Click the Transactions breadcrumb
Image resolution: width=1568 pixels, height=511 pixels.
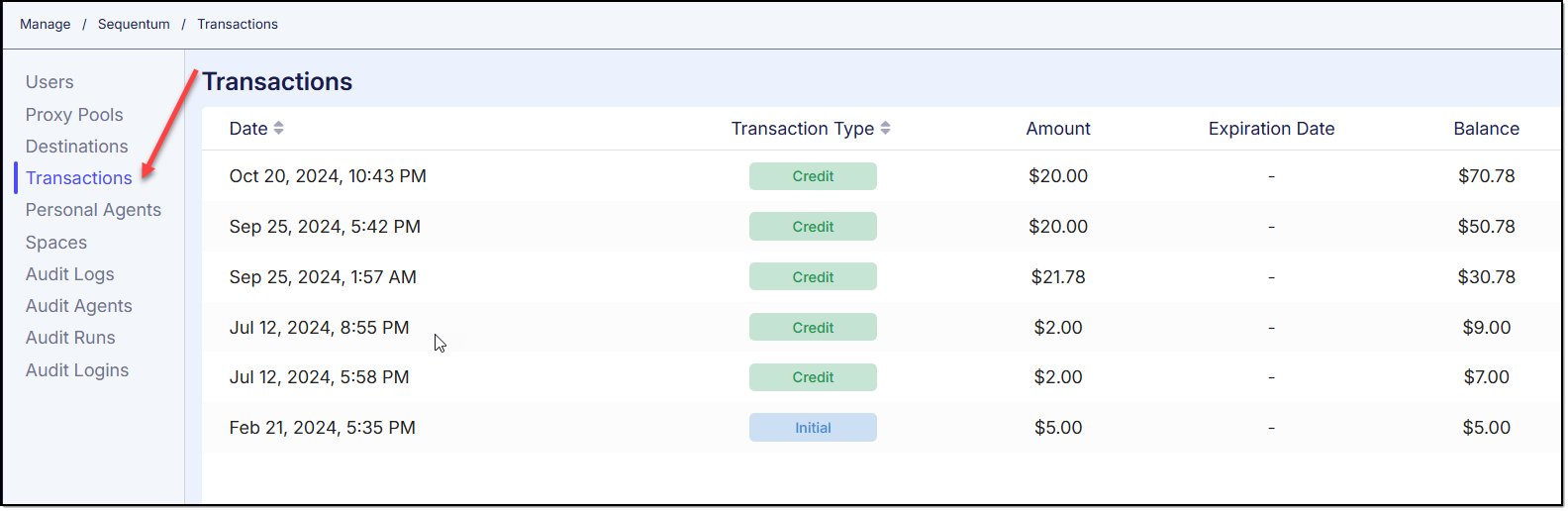pyautogui.click(x=238, y=24)
